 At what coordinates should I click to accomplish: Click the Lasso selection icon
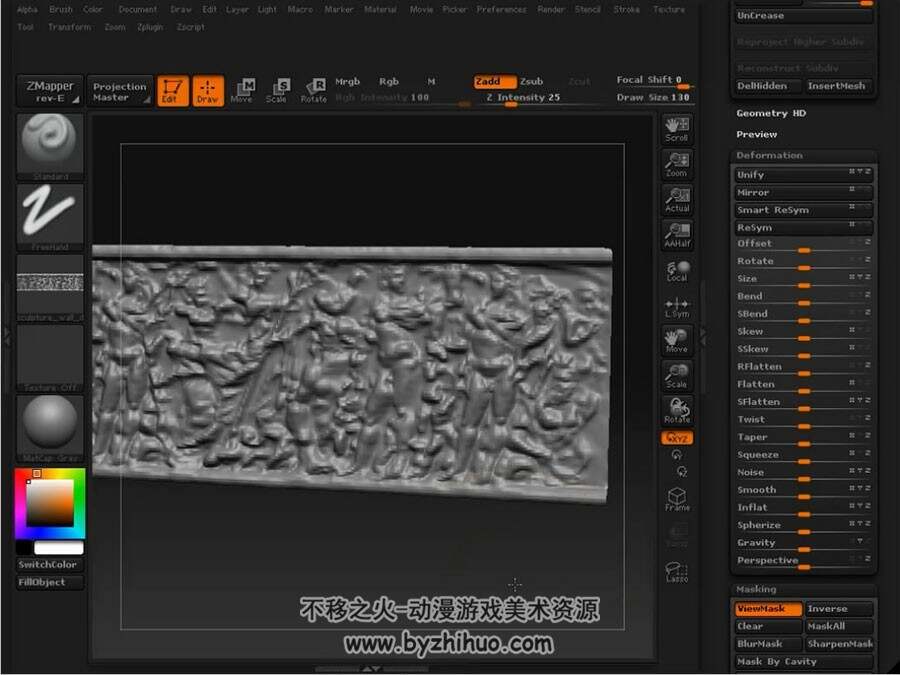pyautogui.click(x=677, y=572)
